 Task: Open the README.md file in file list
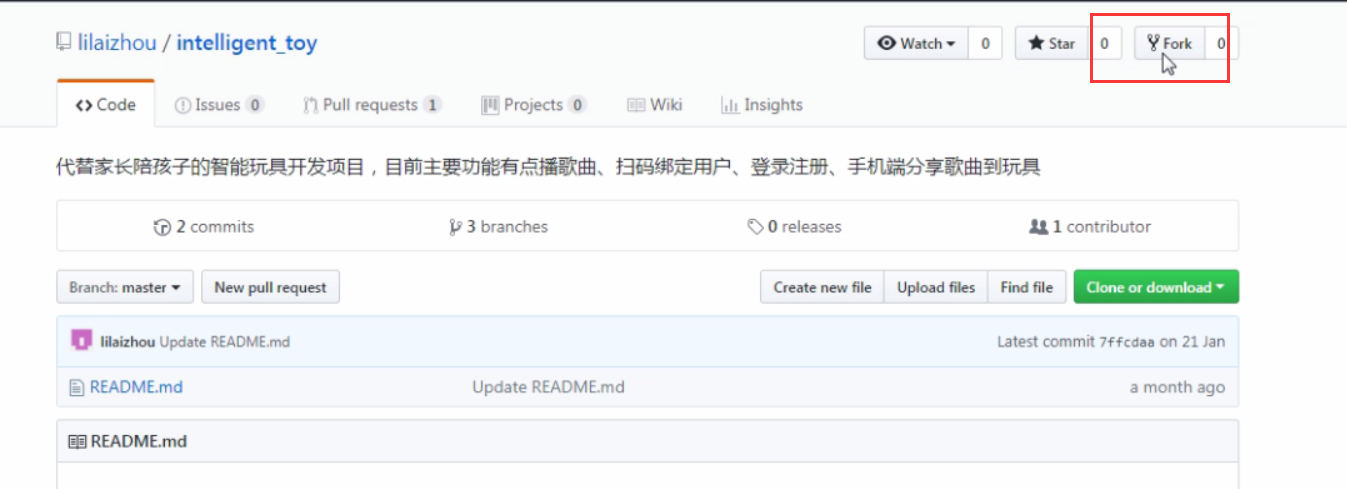pyautogui.click(x=136, y=387)
